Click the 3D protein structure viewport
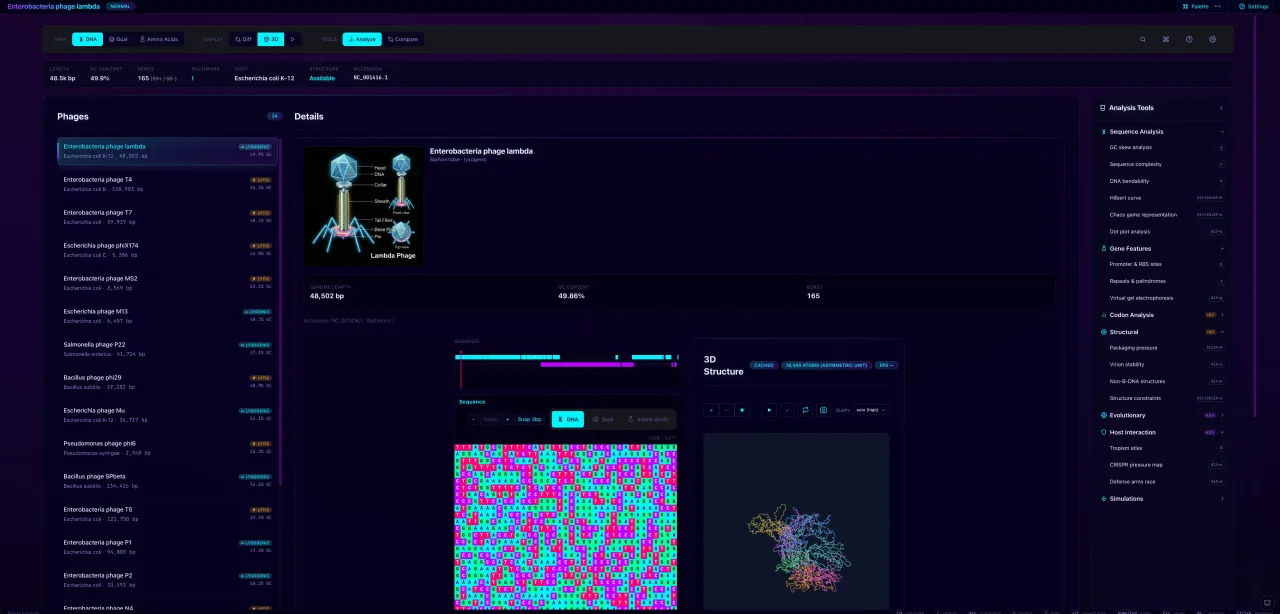 click(x=796, y=520)
